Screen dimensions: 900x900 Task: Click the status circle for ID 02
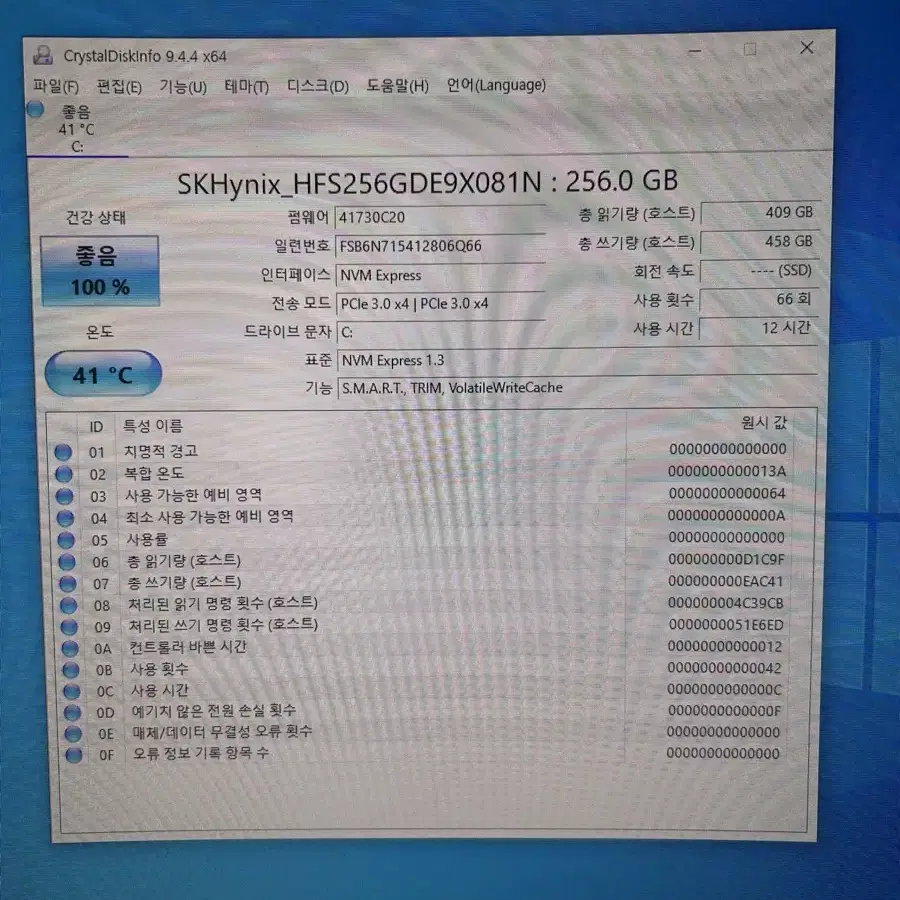tap(64, 474)
